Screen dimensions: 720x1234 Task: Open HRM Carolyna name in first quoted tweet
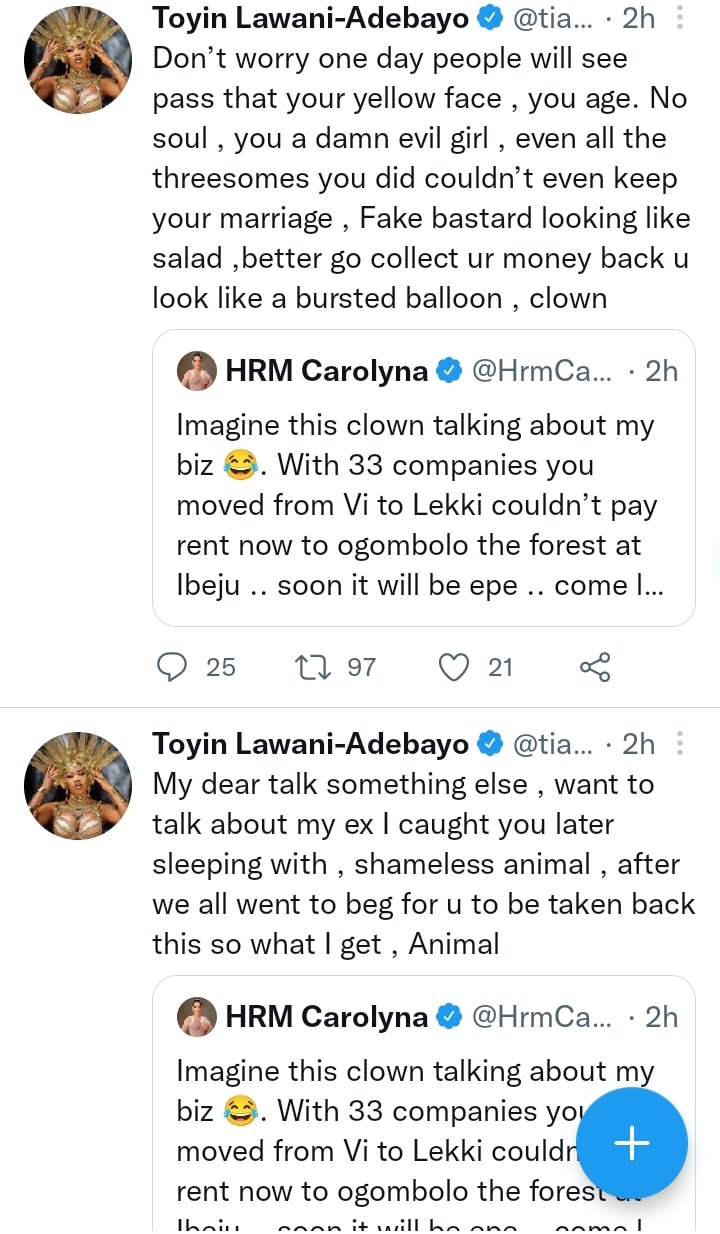(326, 372)
